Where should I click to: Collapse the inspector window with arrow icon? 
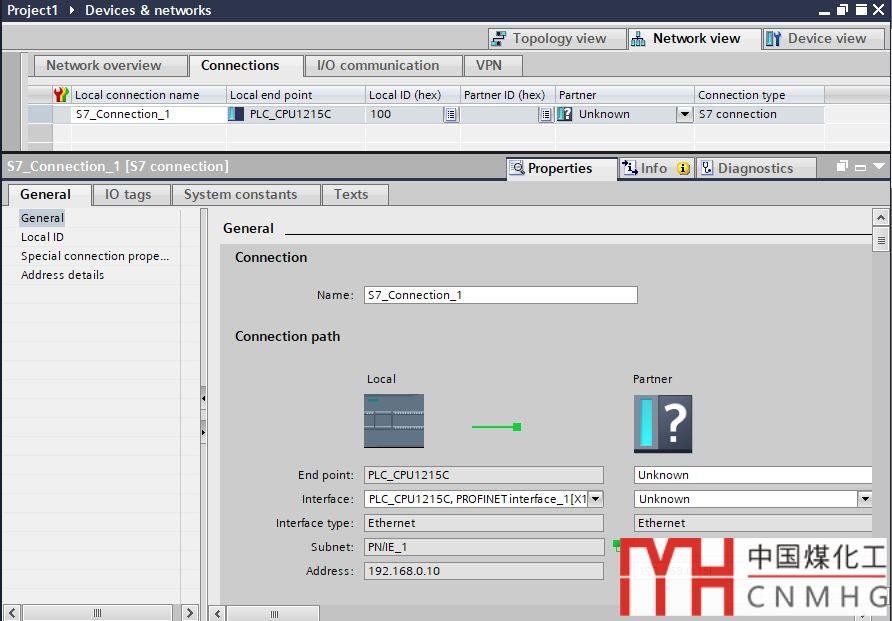point(879,167)
